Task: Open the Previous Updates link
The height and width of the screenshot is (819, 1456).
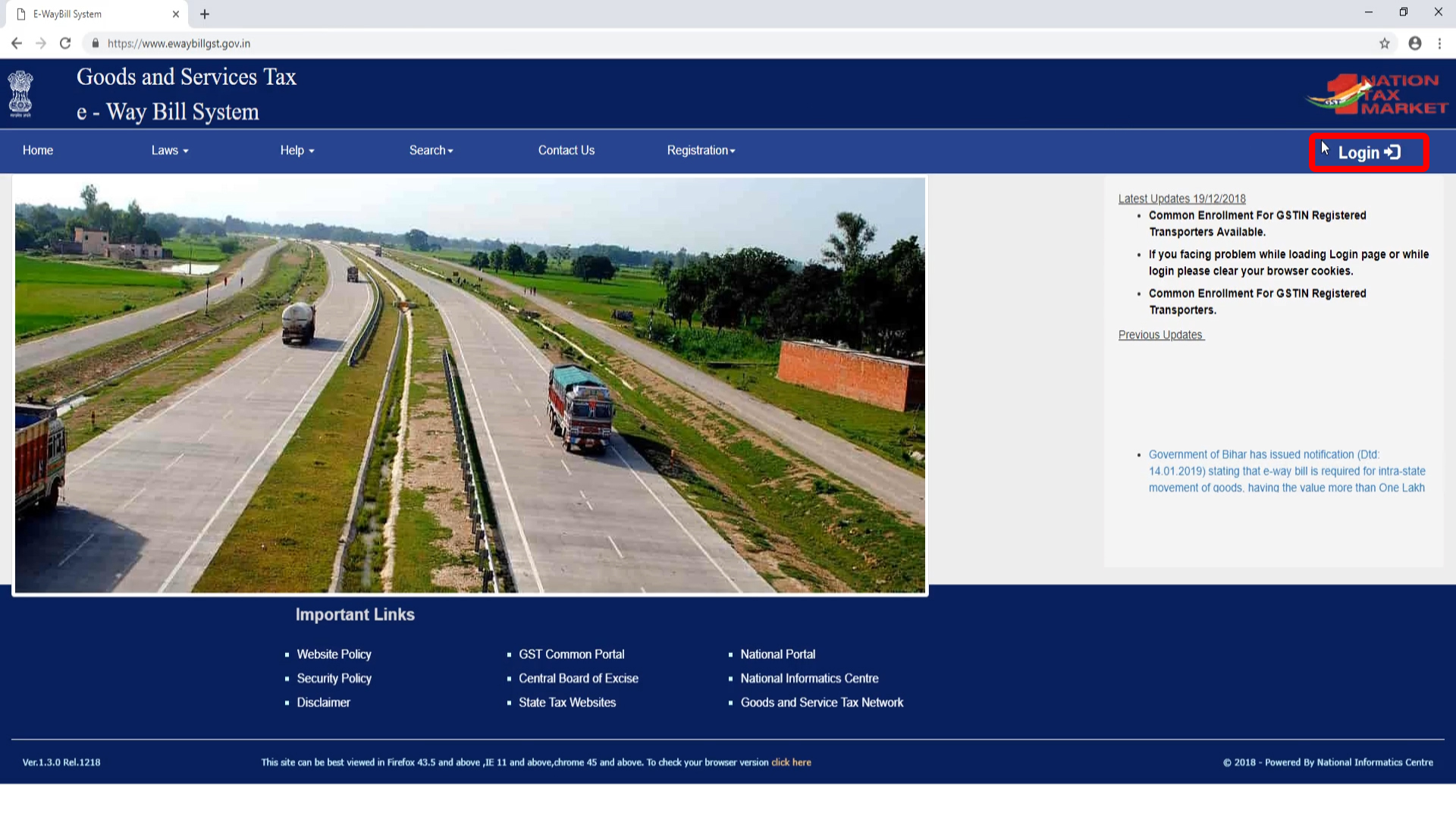Action: click(x=1161, y=334)
